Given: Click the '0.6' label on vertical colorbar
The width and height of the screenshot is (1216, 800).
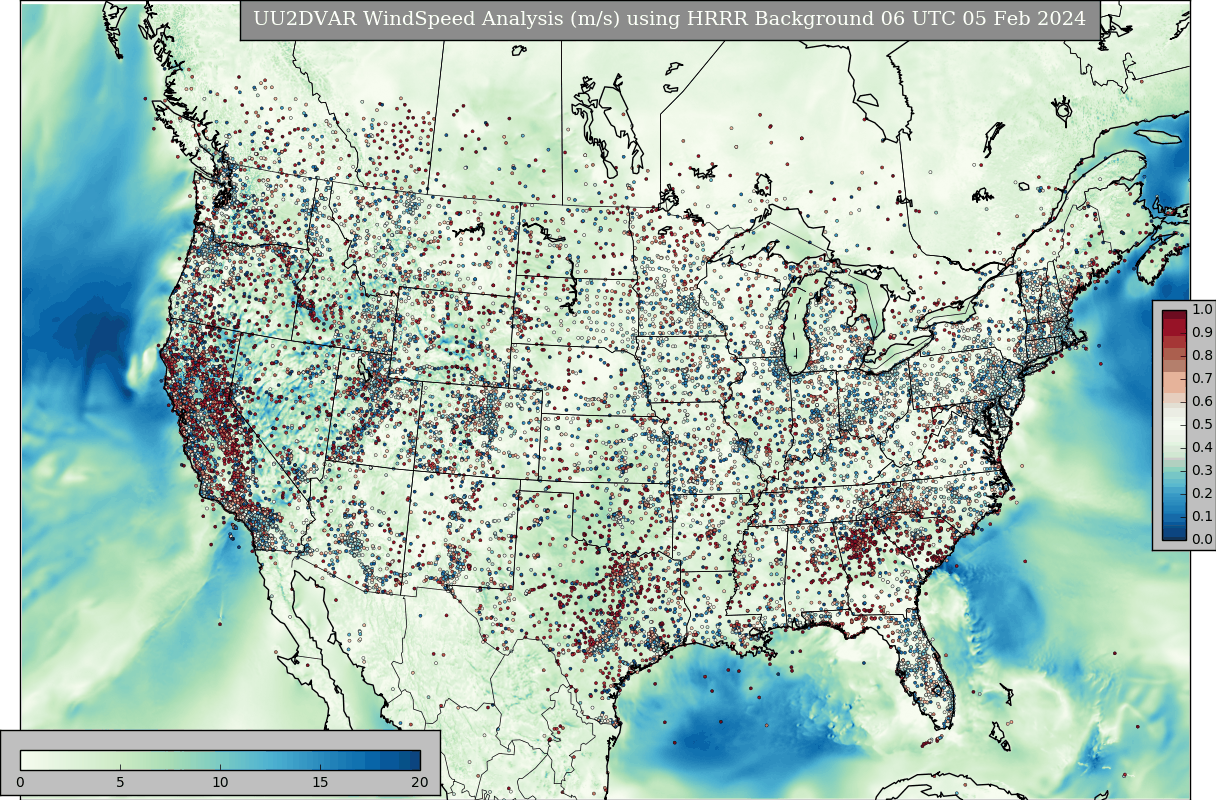Looking at the screenshot, I should (1202, 402).
